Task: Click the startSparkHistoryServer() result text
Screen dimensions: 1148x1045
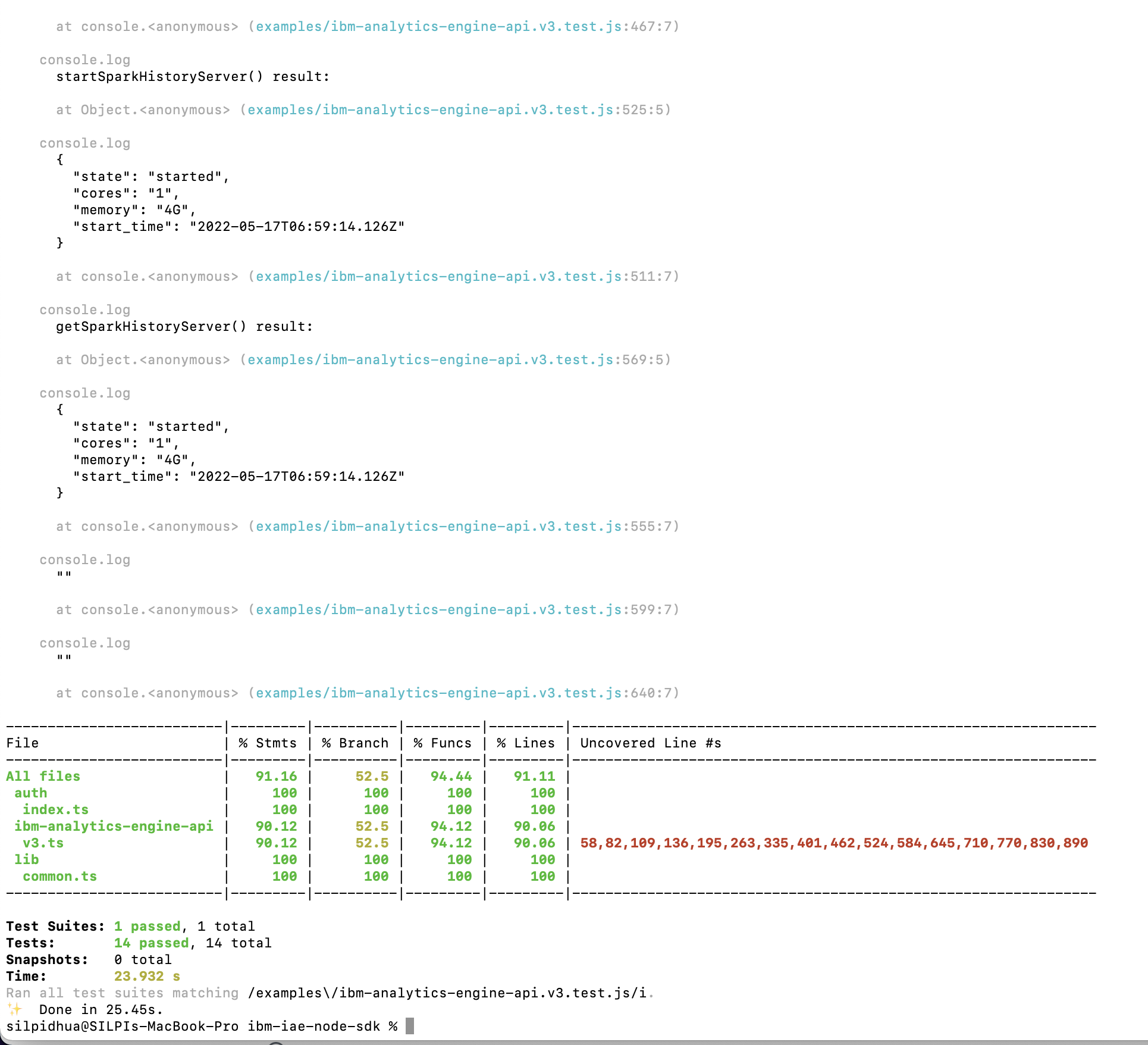Action: [x=193, y=77]
